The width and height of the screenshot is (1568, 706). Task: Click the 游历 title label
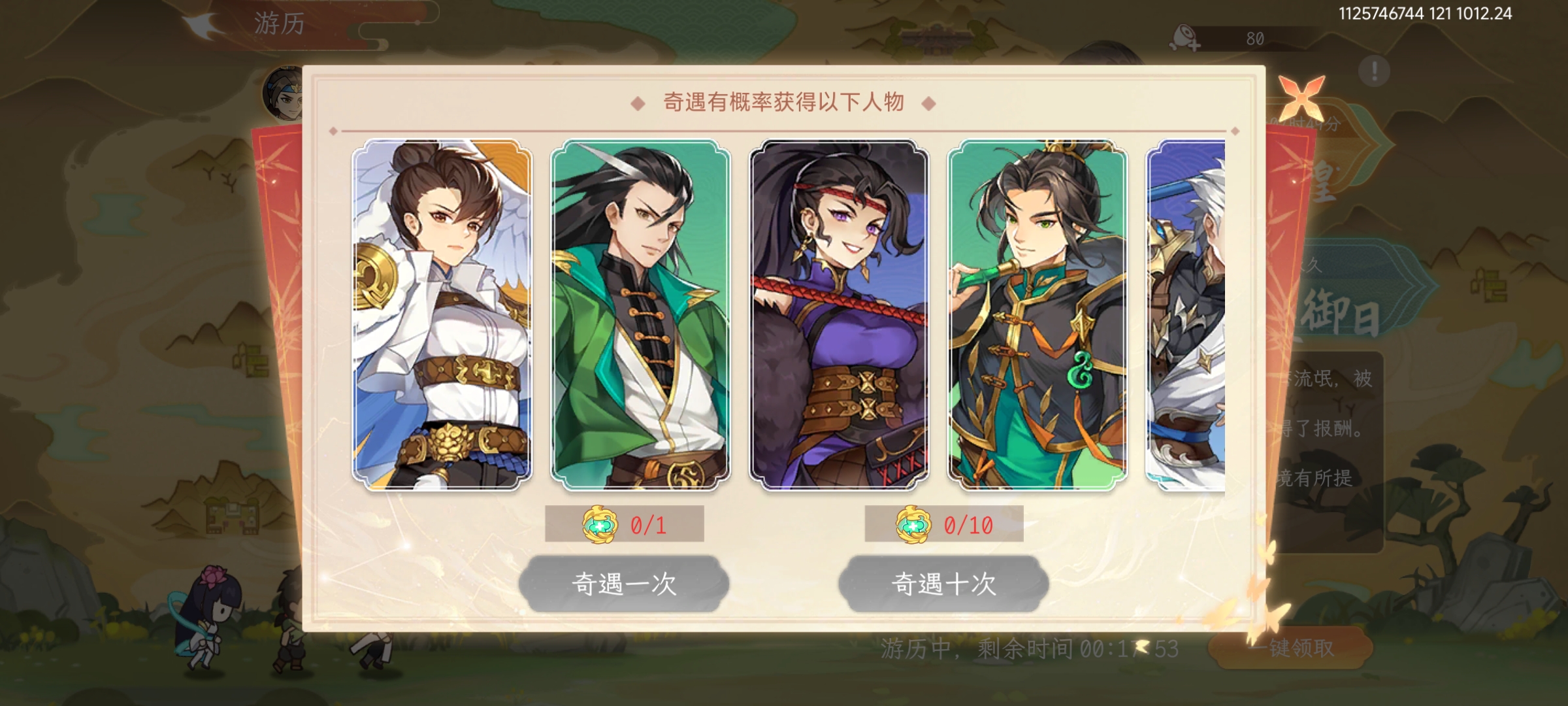tap(280, 24)
